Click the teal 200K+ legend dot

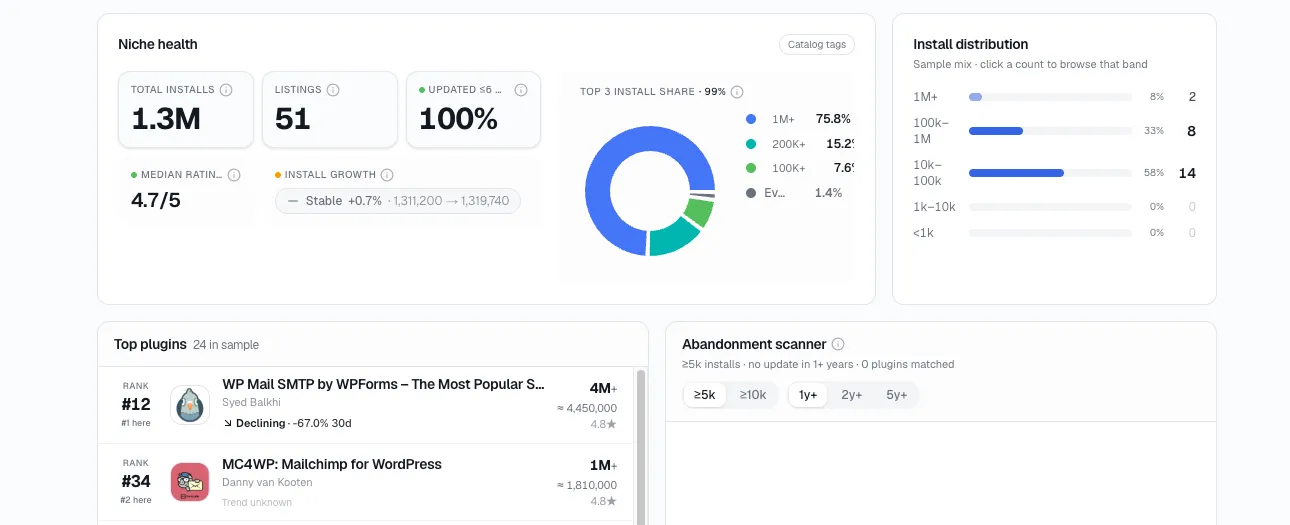coord(751,144)
